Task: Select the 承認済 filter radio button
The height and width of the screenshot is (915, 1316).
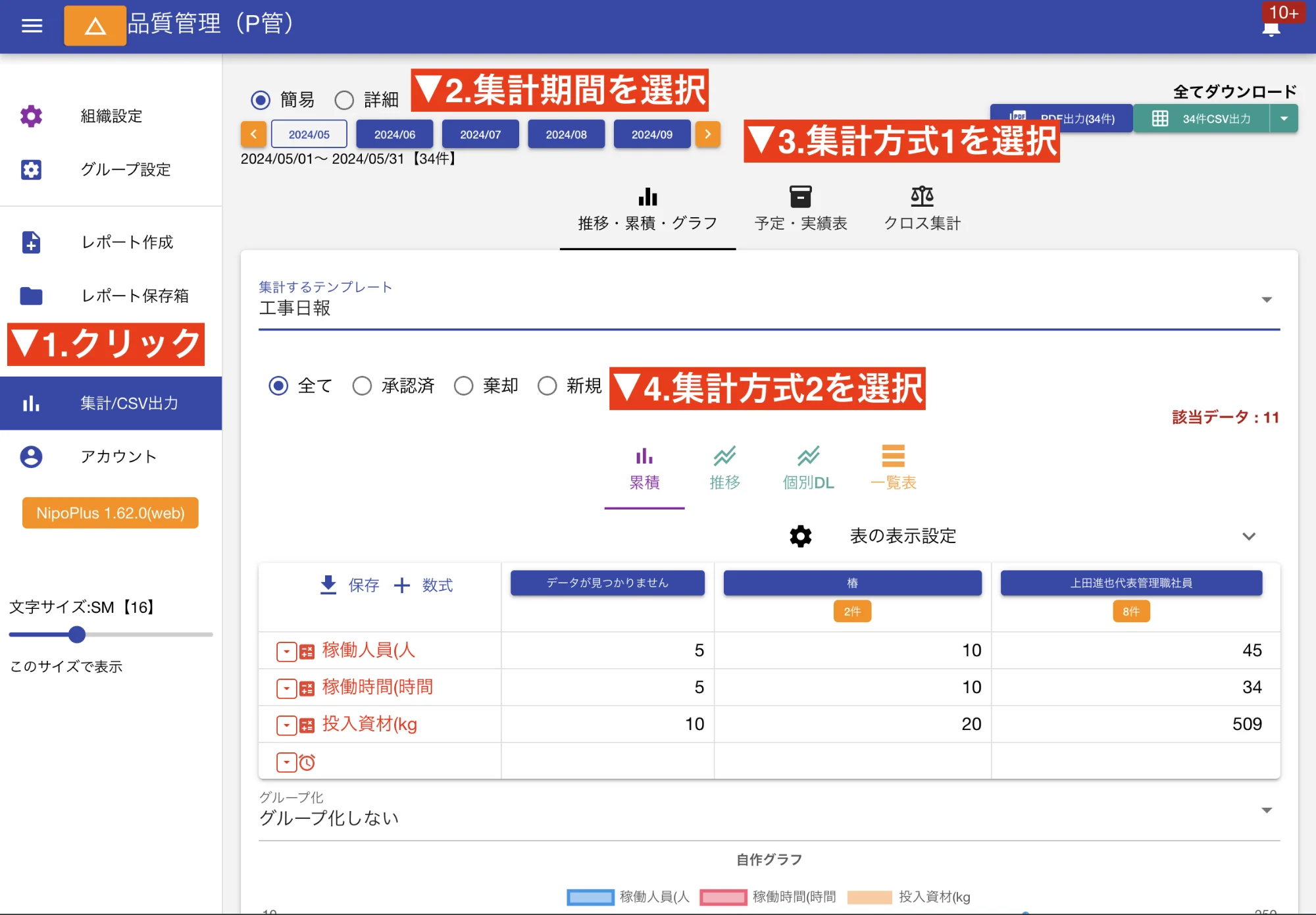Action: click(362, 386)
